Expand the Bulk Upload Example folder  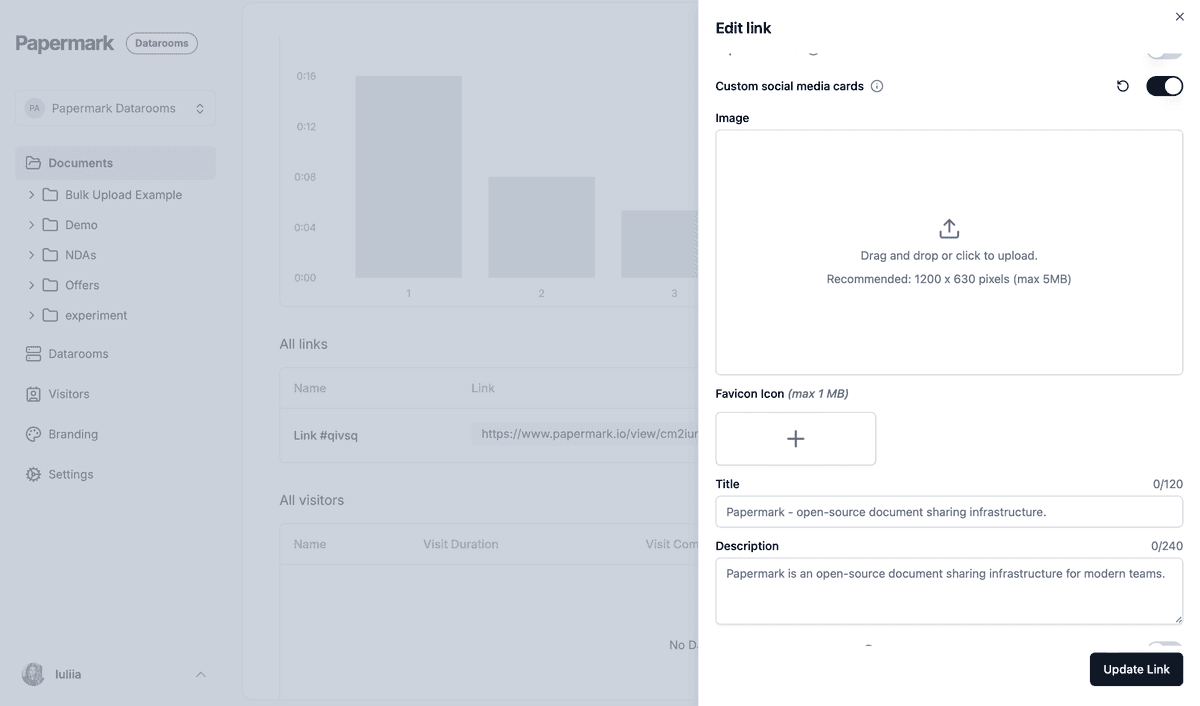tap(31, 195)
